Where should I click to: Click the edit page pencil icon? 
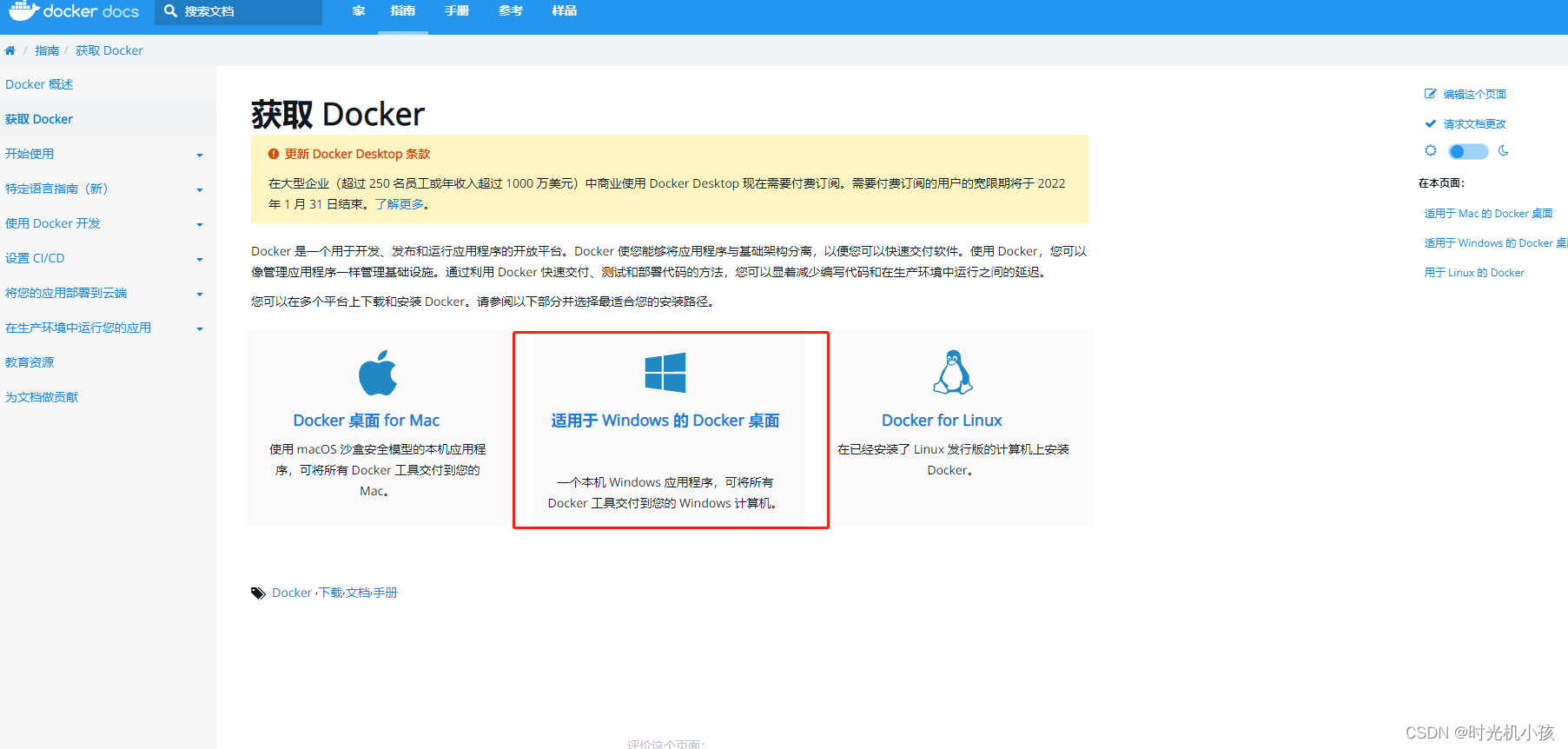1430,94
